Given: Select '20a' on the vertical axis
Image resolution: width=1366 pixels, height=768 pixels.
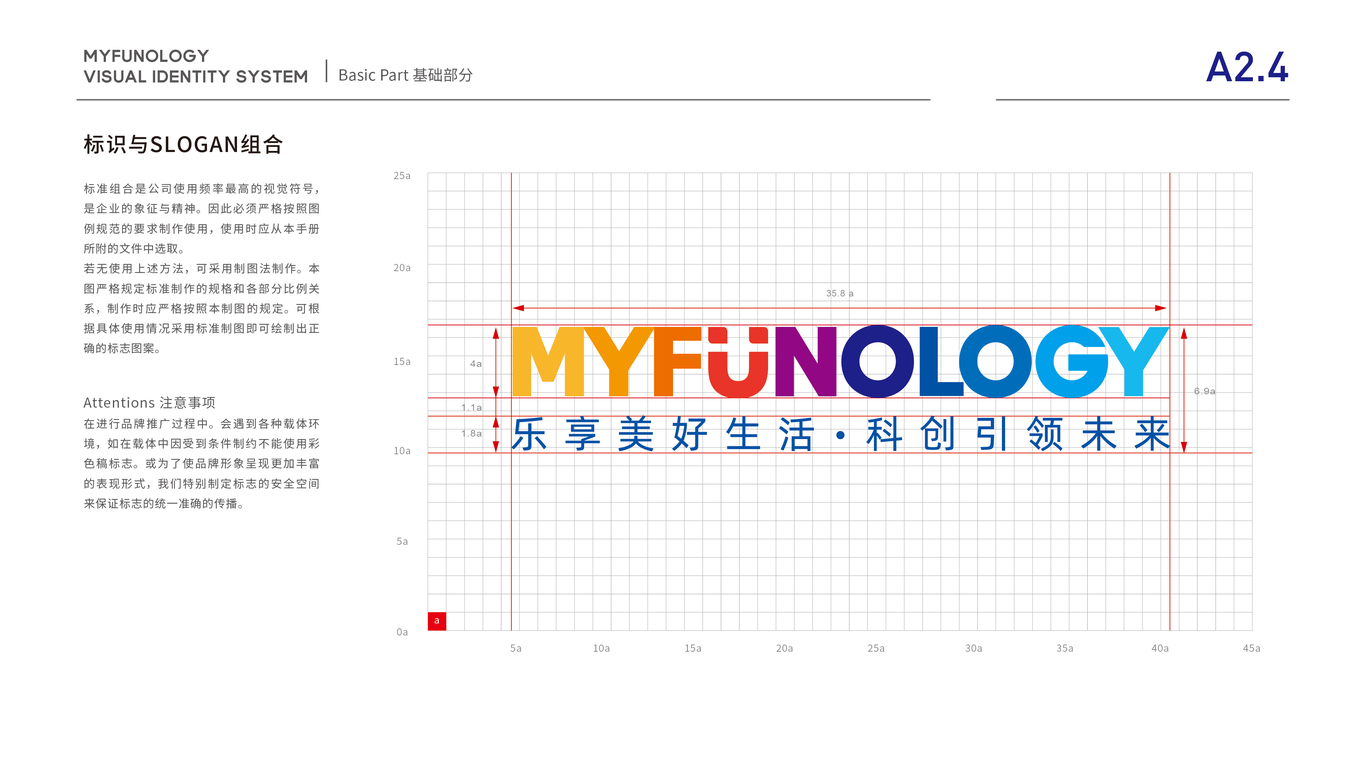Looking at the screenshot, I should pos(402,268).
